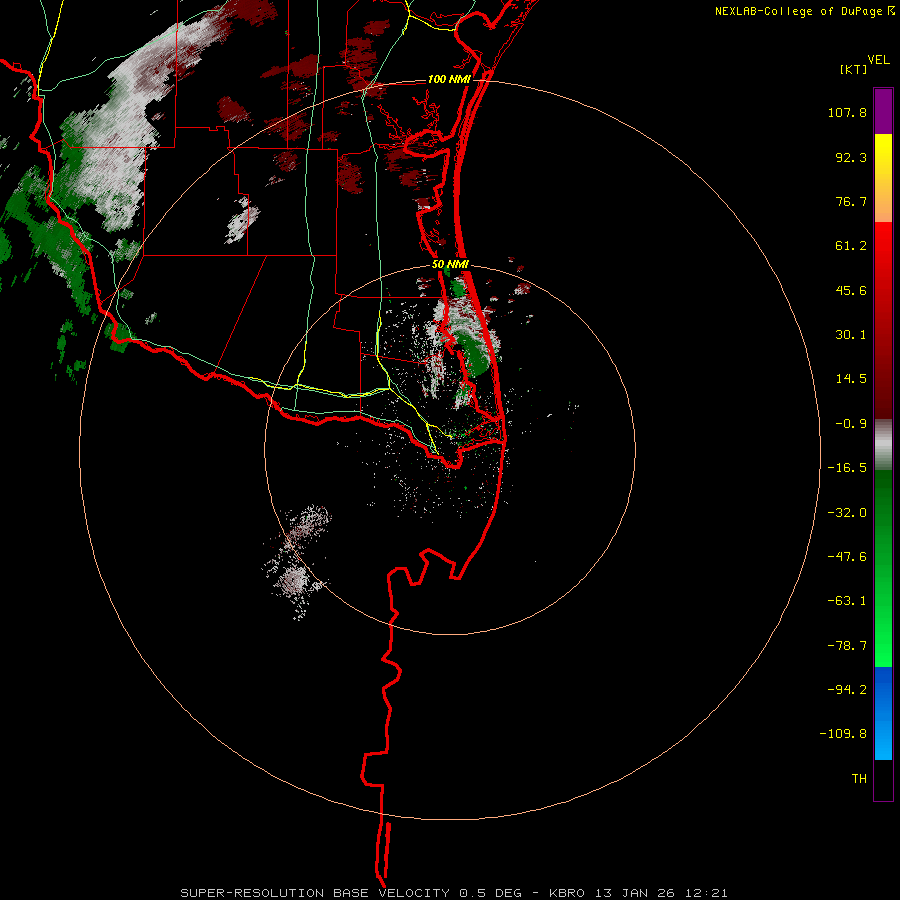Click the Super-Resolution Base Velocity caption text

point(453,893)
